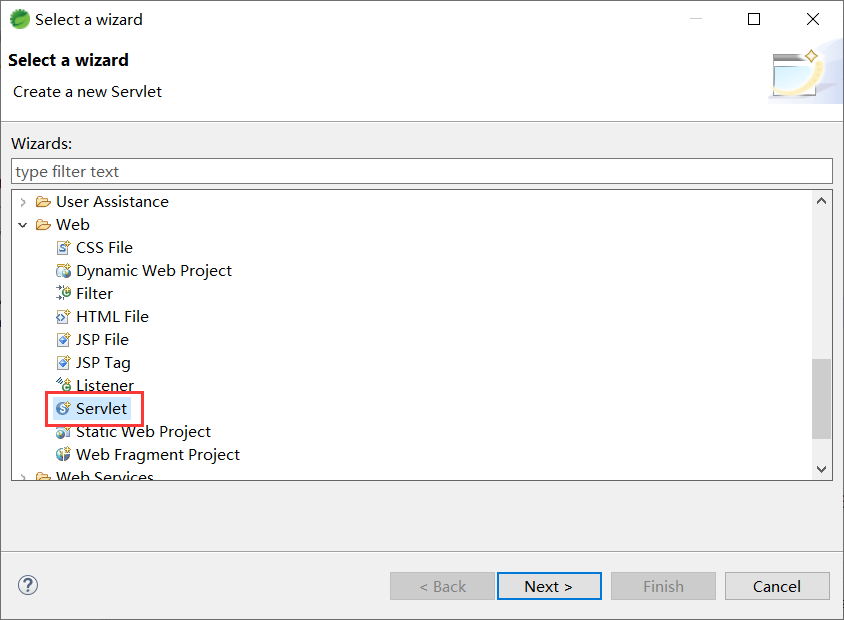Close the Select a wizard dialog
Image resolution: width=844 pixels, height=620 pixels.
coord(813,19)
